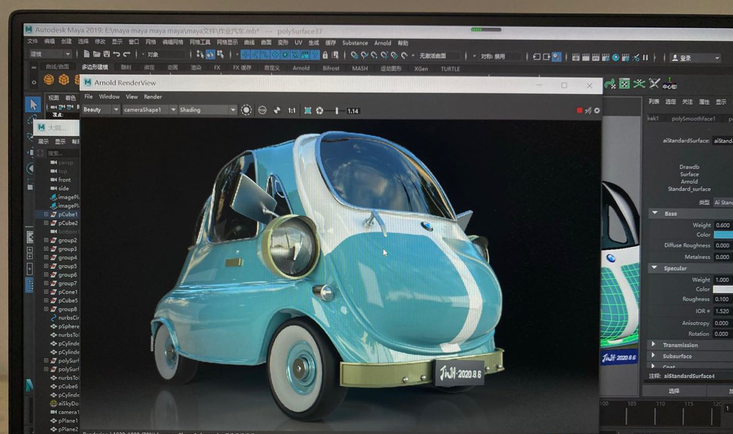Click the center pivot axis shelf icon

tap(669, 84)
